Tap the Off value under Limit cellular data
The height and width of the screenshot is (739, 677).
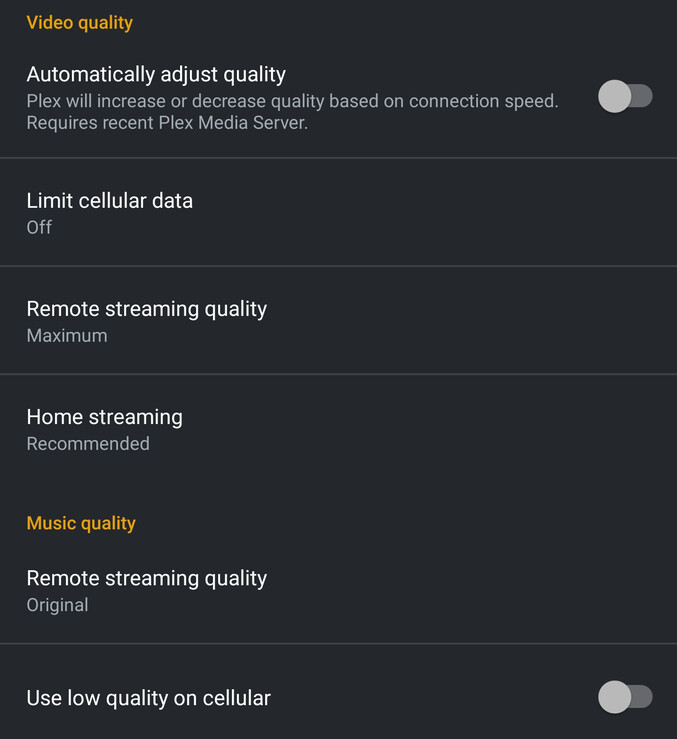(39, 227)
